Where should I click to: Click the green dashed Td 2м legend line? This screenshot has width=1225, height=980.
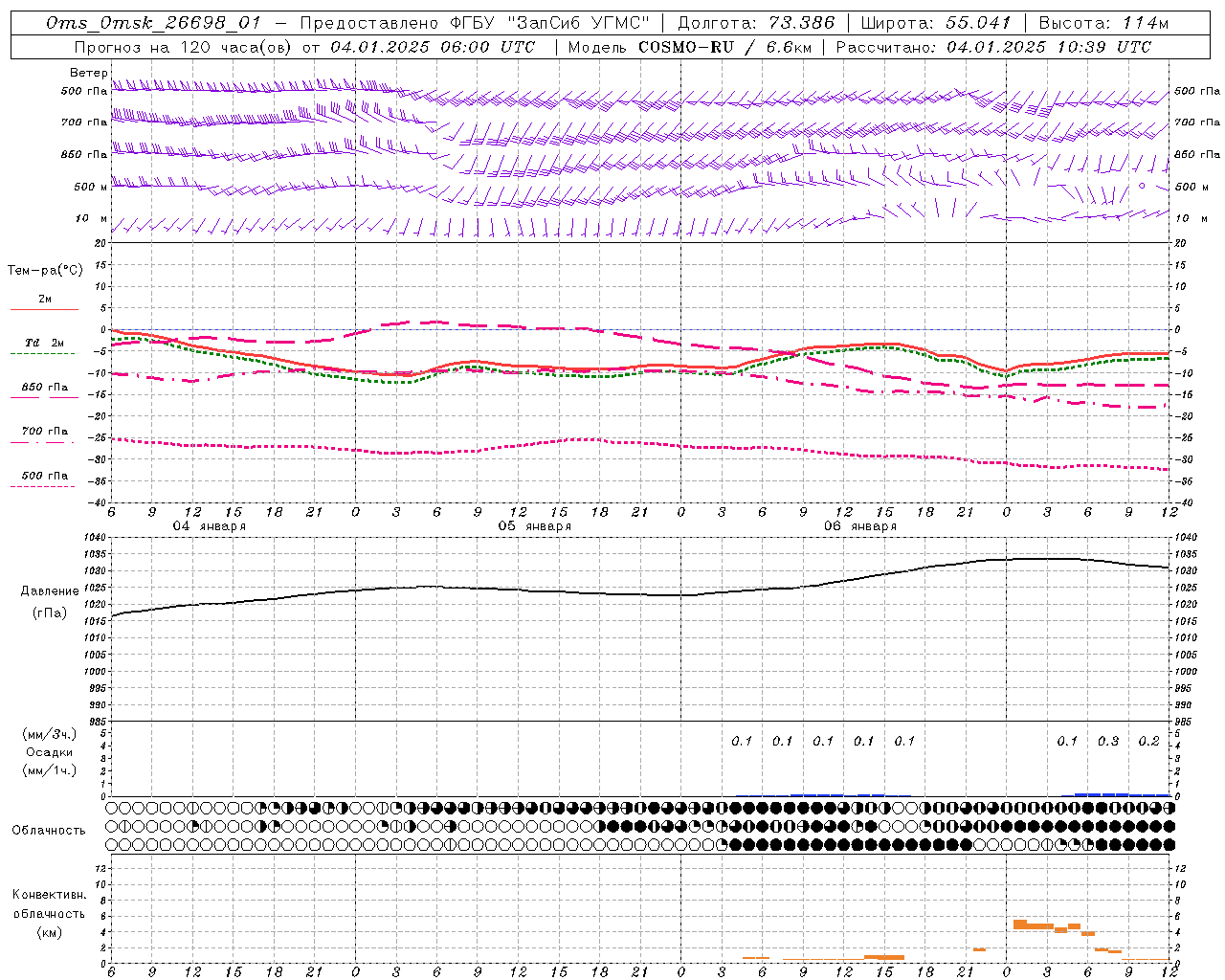point(43,354)
